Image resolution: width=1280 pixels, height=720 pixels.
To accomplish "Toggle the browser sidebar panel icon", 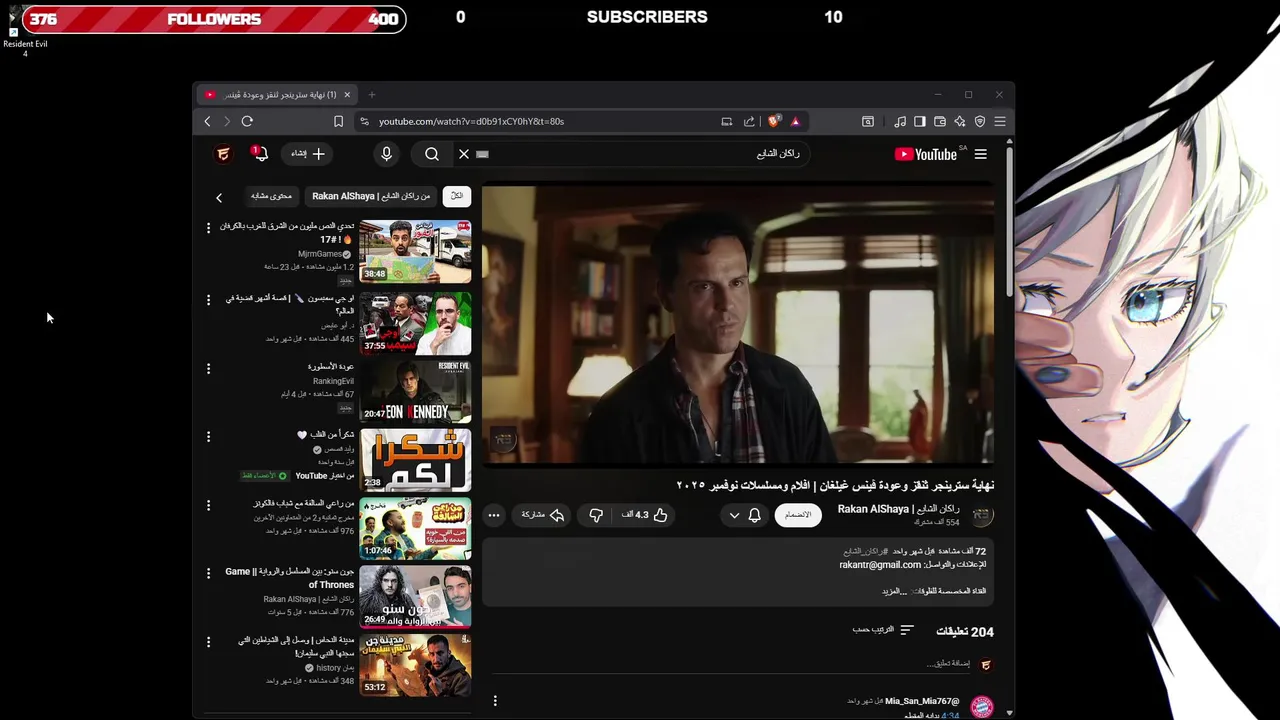I will click(919, 121).
